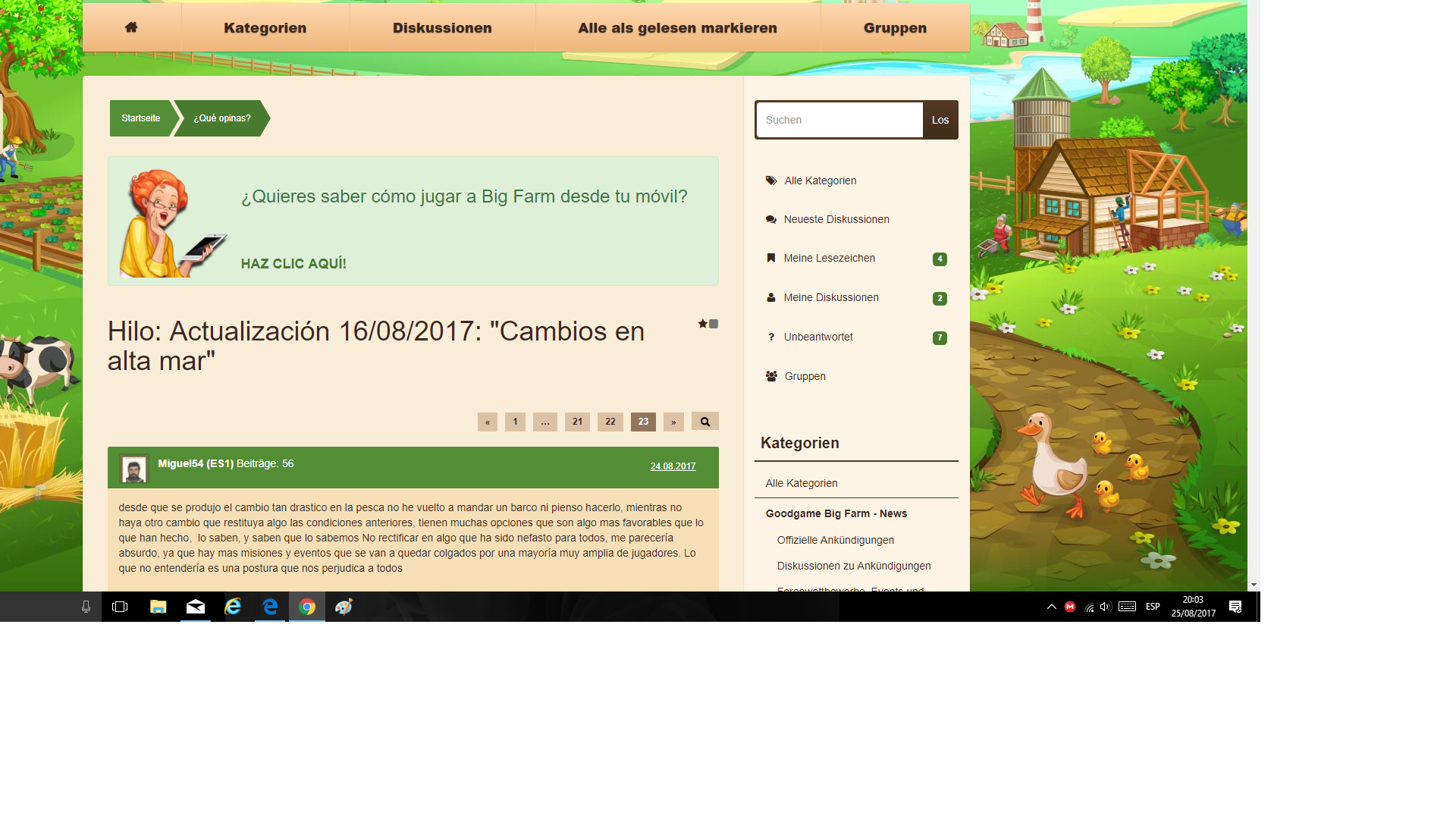The width and height of the screenshot is (1456, 819).
Task: Open Alle Kategorien via the tags icon
Action: coord(771,180)
